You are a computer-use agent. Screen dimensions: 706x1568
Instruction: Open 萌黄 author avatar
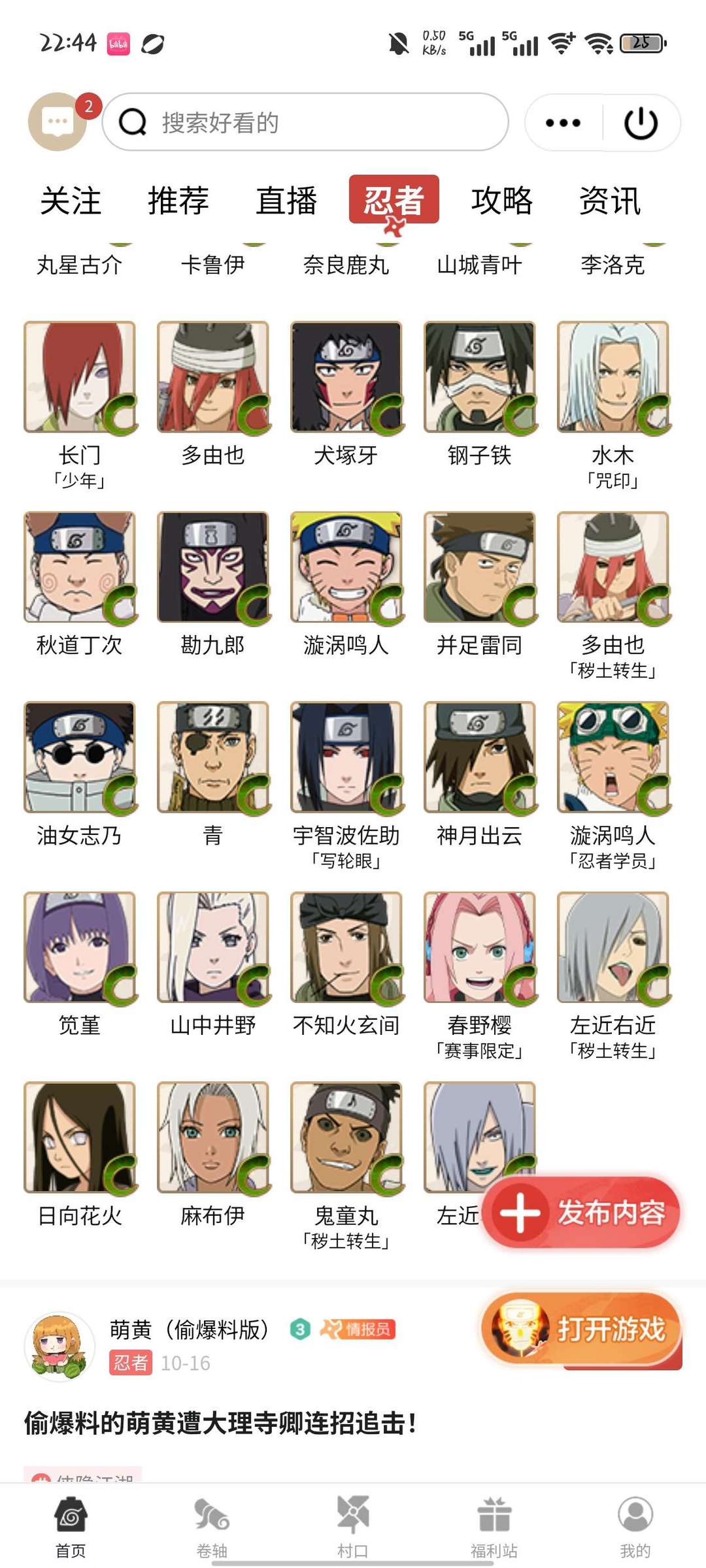(59, 1346)
